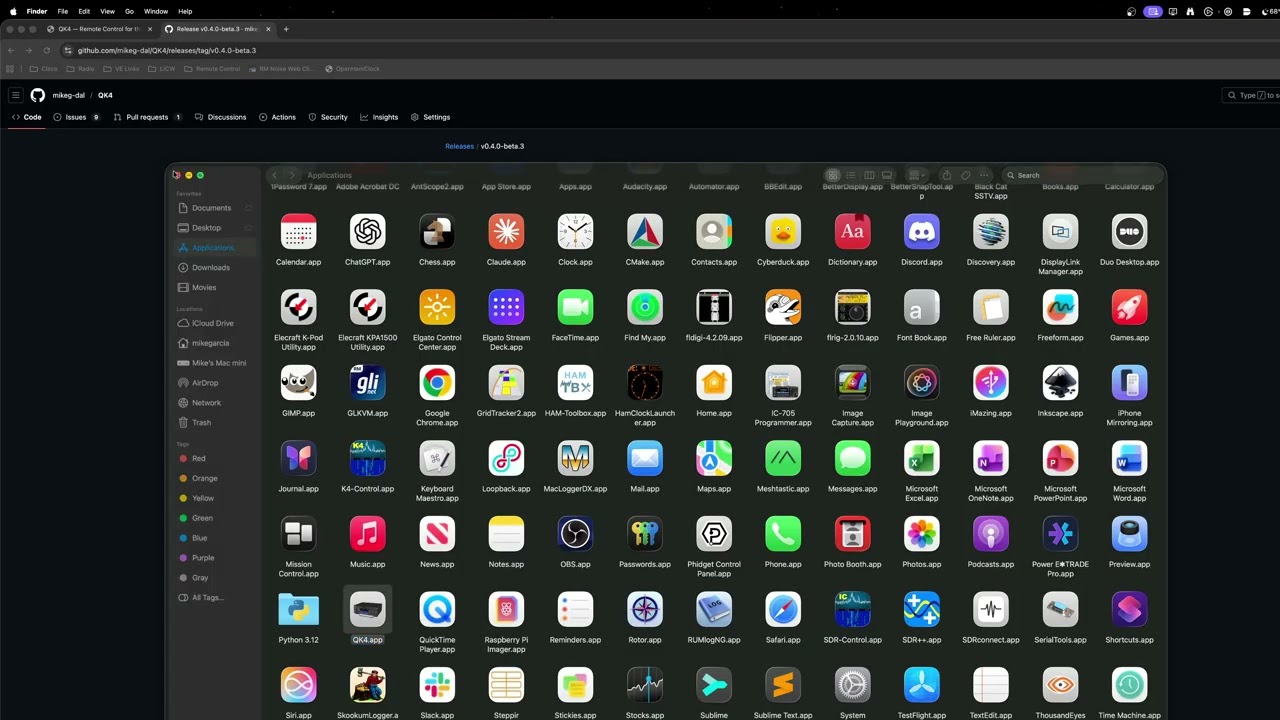Click Raspberry Pi Imager.app icon
This screenshot has width=1280, height=720.
click(x=506, y=609)
